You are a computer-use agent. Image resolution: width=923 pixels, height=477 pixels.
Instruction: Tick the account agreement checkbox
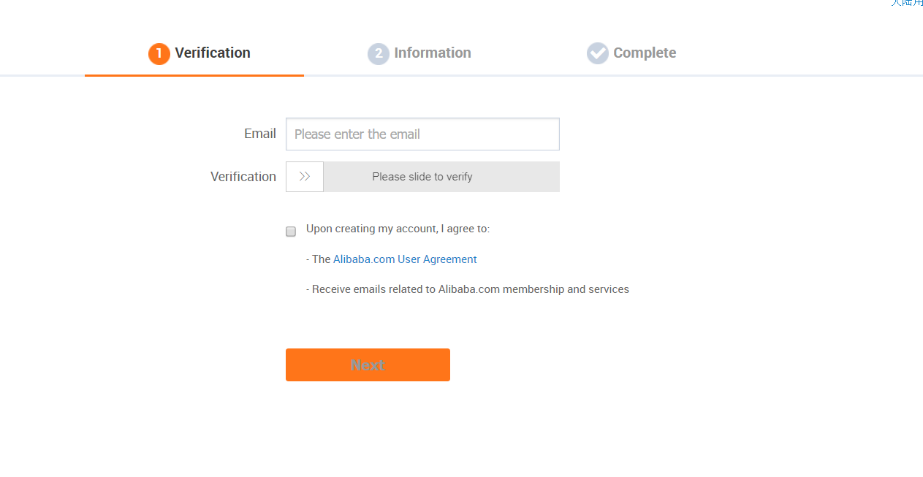pyautogui.click(x=291, y=231)
